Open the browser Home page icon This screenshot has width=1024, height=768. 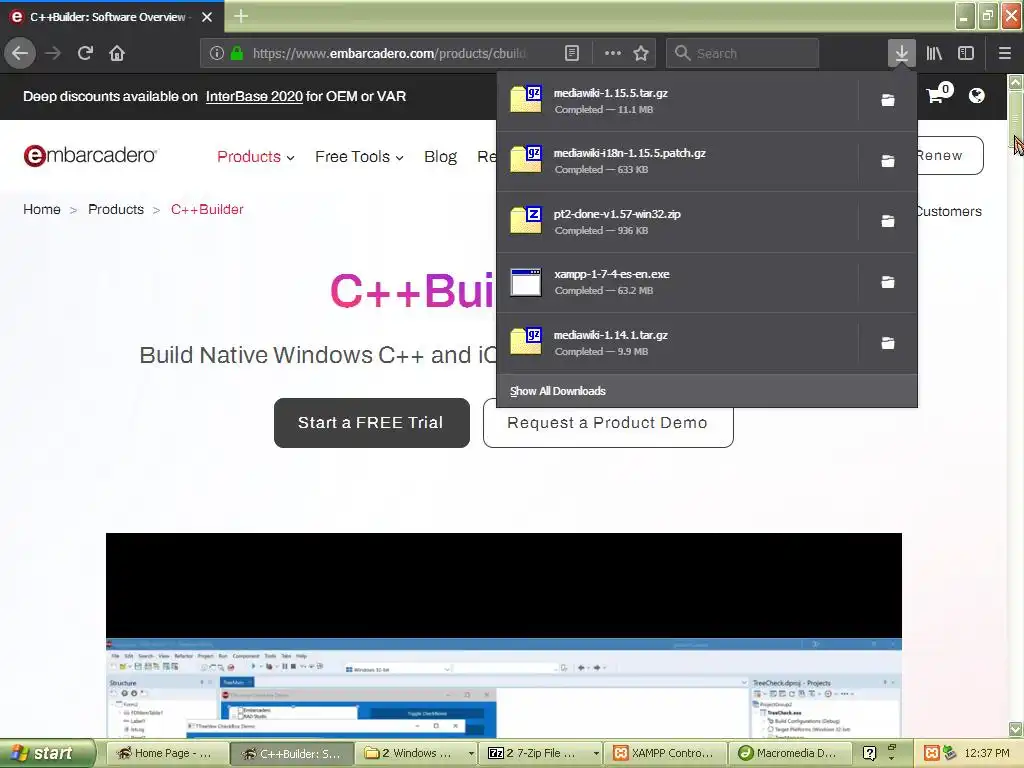click(x=117, y=53)
